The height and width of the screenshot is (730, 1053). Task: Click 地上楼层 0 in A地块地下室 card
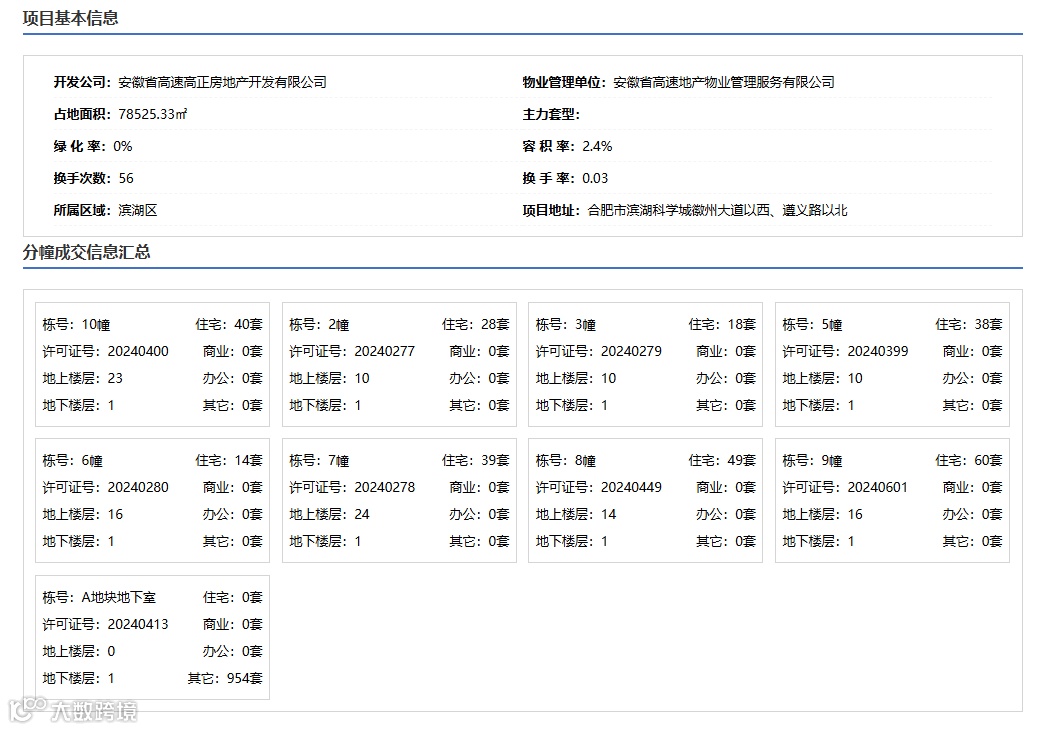(x=79, y=651)
